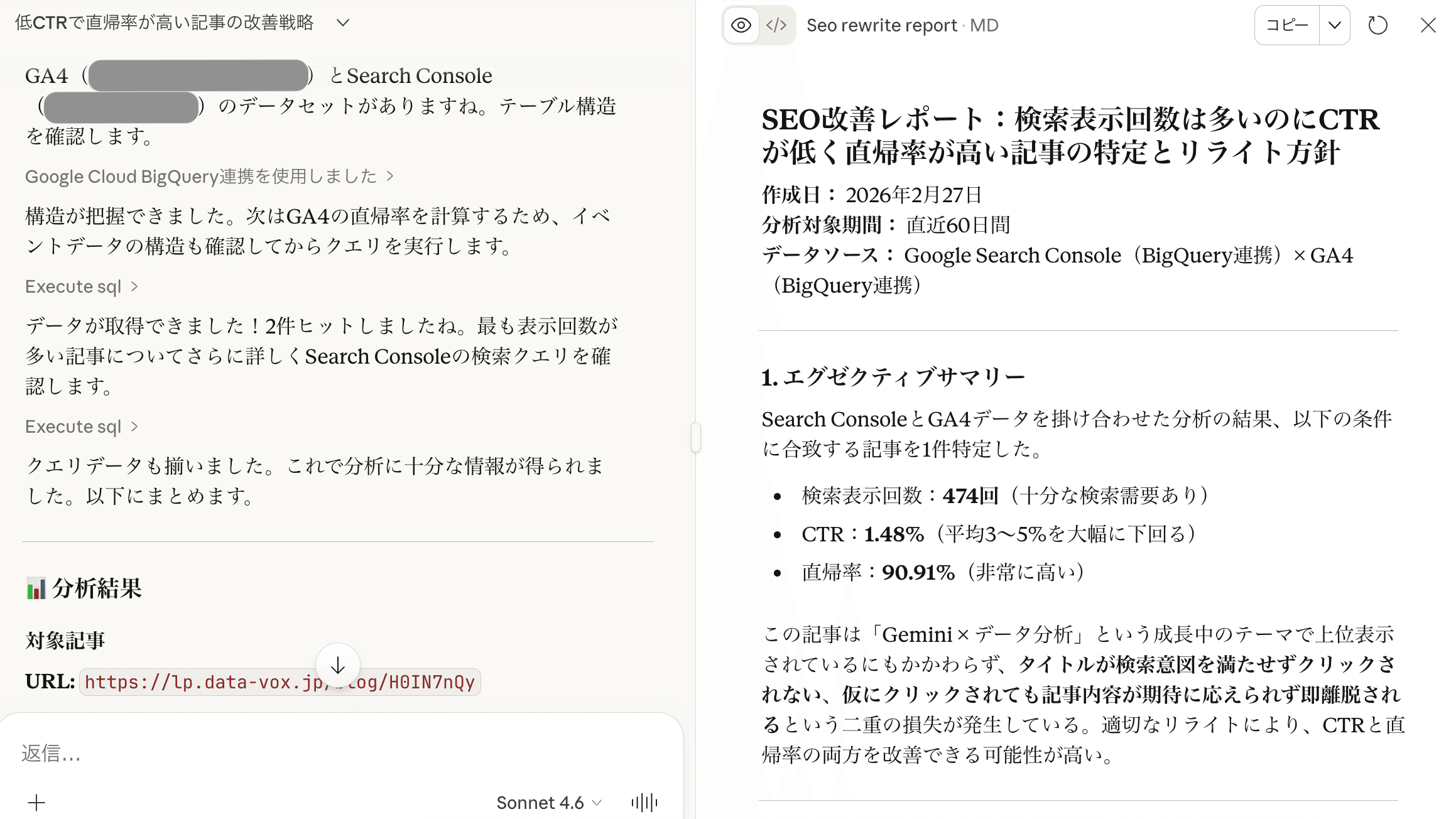Click the 分析結果 heading
The height and width of the screenshot is (819, 1456).
pyautogui.click(x=84, y=588)
